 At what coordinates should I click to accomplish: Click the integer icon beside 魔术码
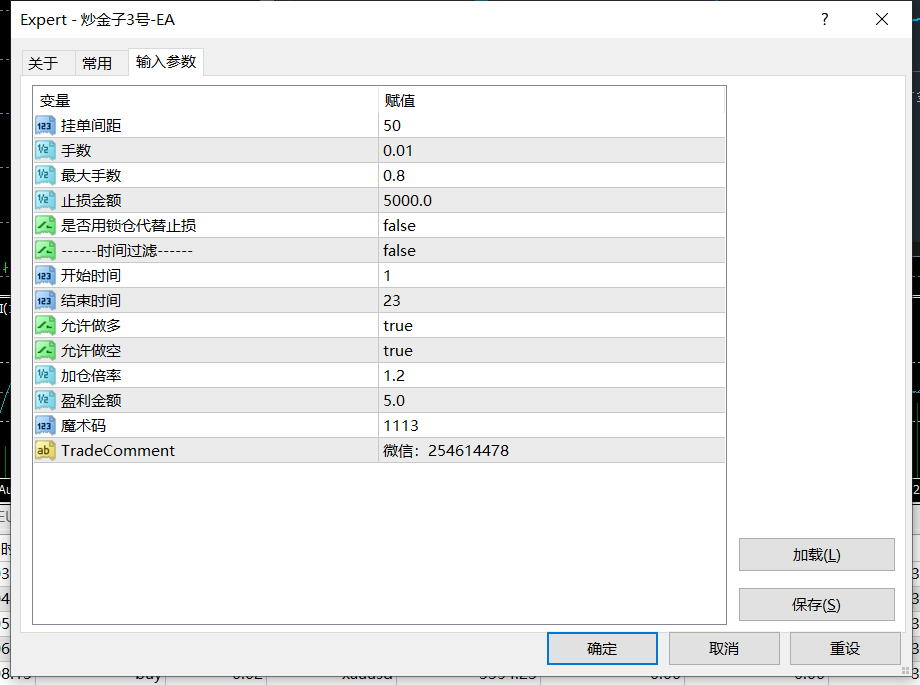coord(45,426)
